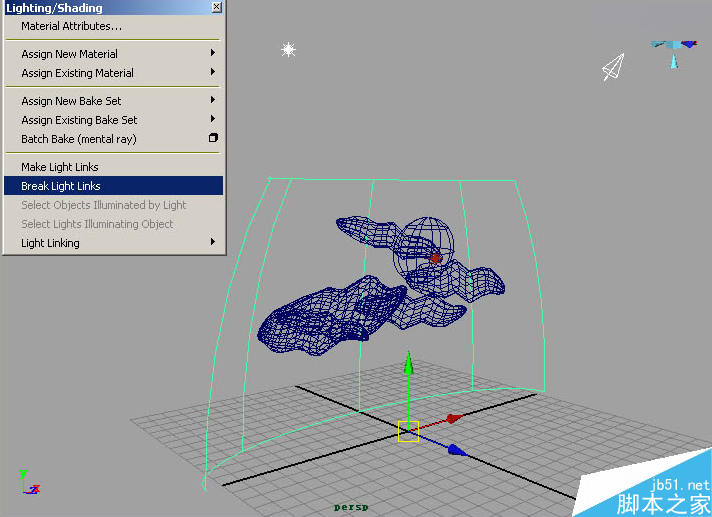Click the green Y-axis move arrow

coord(409,363)
